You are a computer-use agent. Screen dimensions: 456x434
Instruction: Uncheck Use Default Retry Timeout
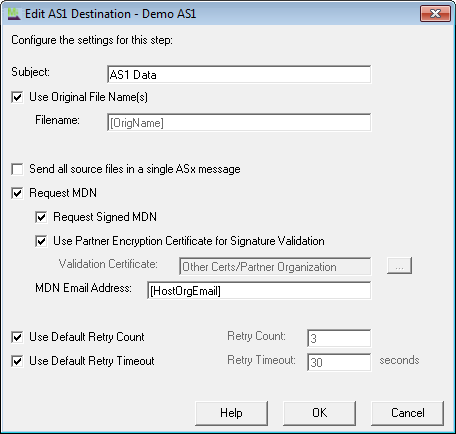point(17,361)
